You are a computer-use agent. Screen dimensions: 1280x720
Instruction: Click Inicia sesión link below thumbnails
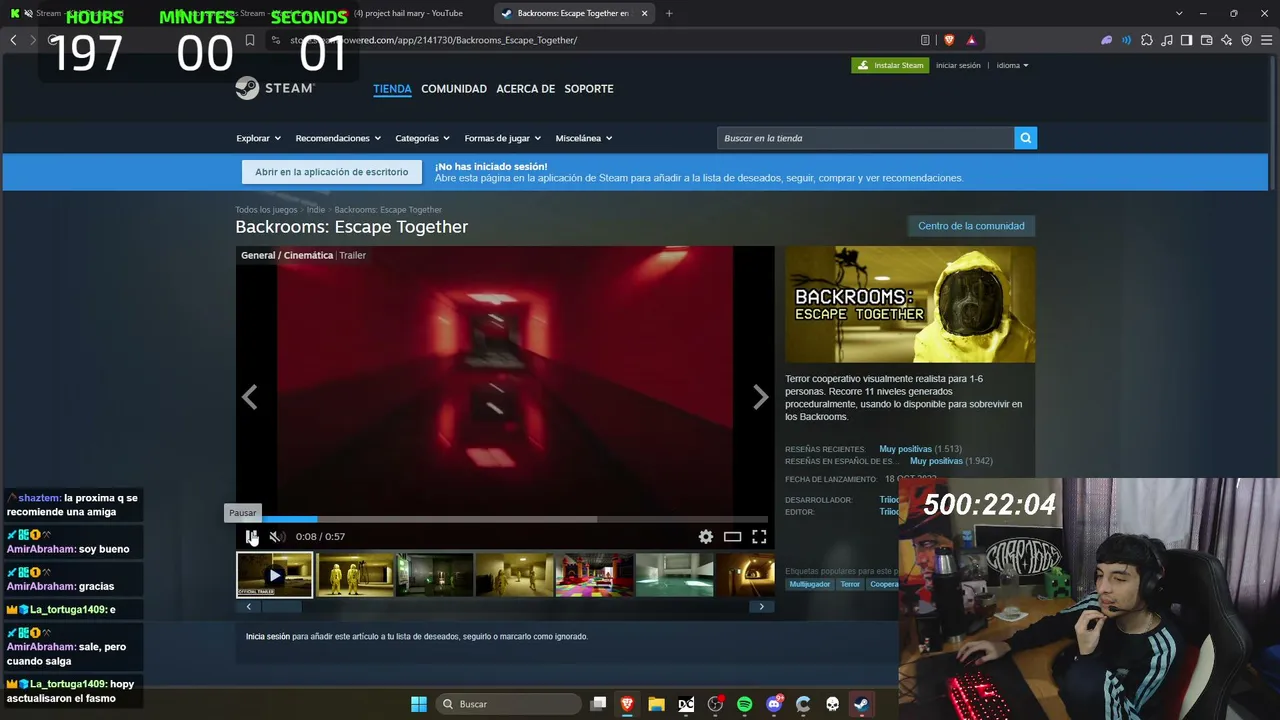(268, 636)
